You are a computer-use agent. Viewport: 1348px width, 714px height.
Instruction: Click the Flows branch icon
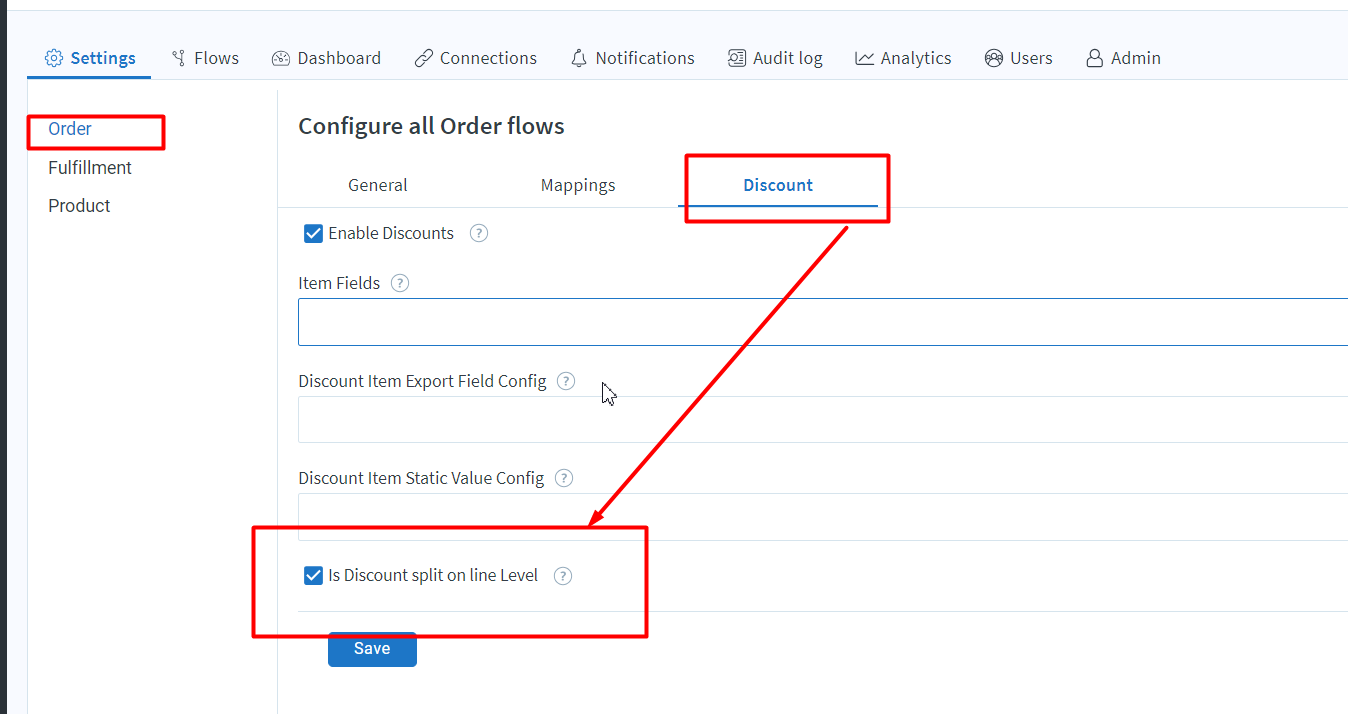(179, 58)
